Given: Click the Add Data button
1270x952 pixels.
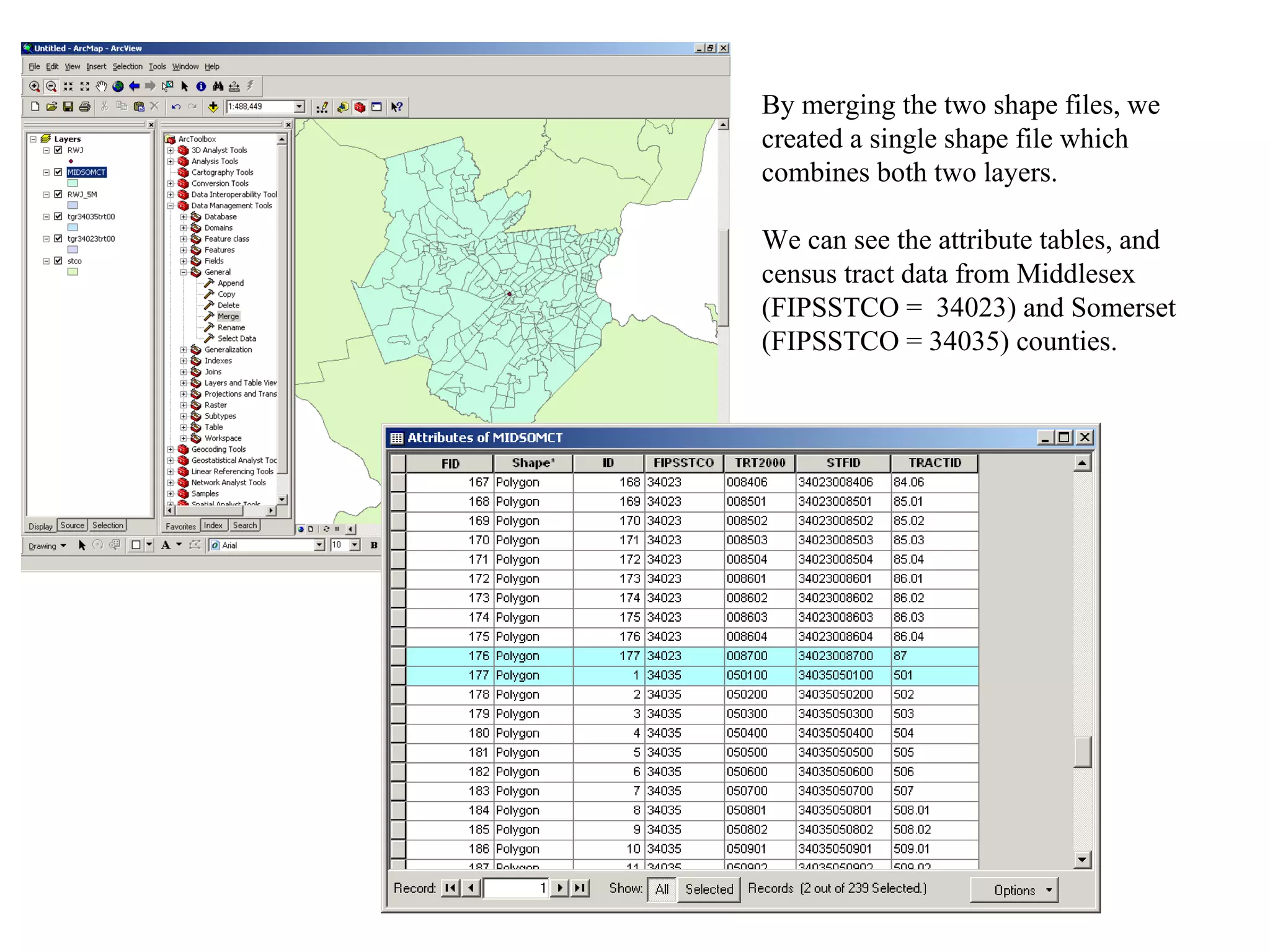Looking at the screenshot, I should 213,107.
